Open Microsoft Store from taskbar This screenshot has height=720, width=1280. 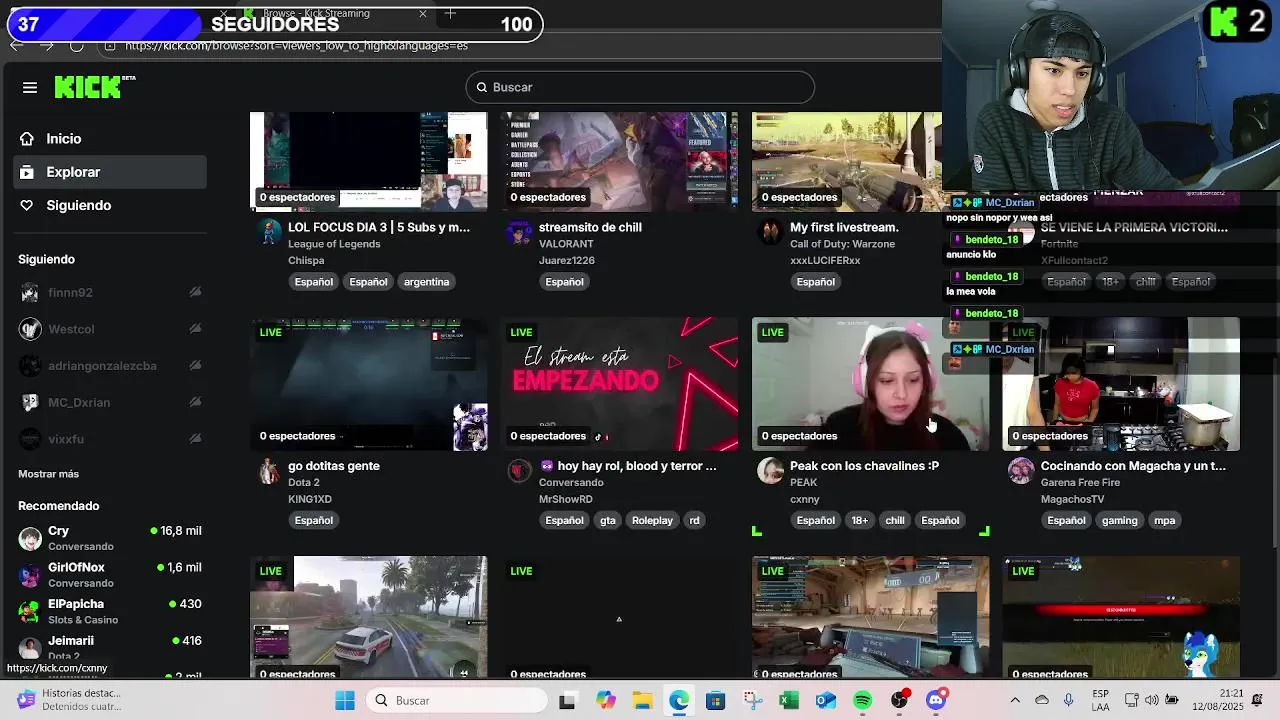tap(716, 701)
